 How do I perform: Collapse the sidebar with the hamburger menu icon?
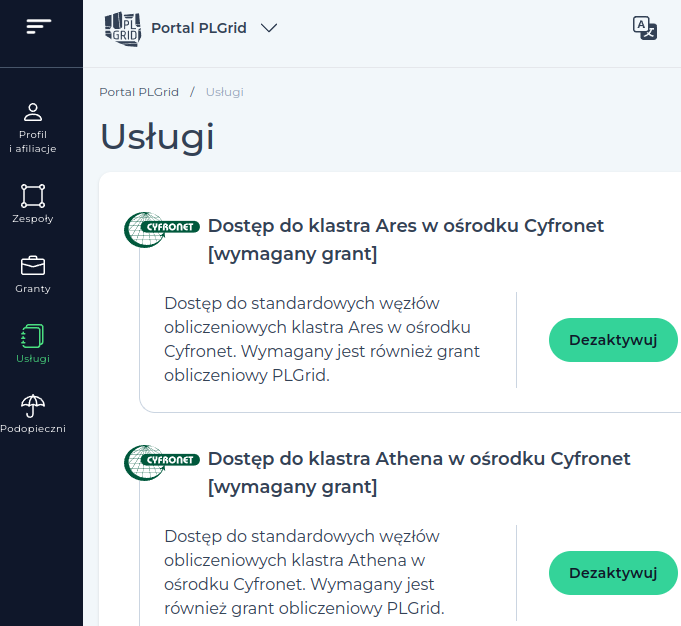[38, 26]
